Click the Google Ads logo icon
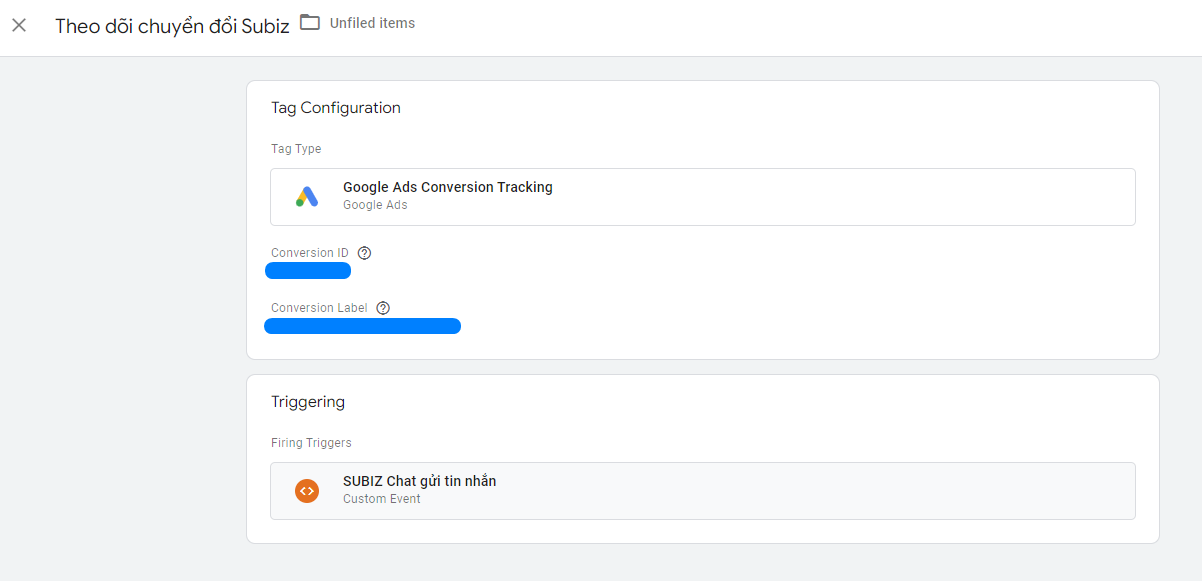Screen dimensions: 1202x581 [307, 197]
